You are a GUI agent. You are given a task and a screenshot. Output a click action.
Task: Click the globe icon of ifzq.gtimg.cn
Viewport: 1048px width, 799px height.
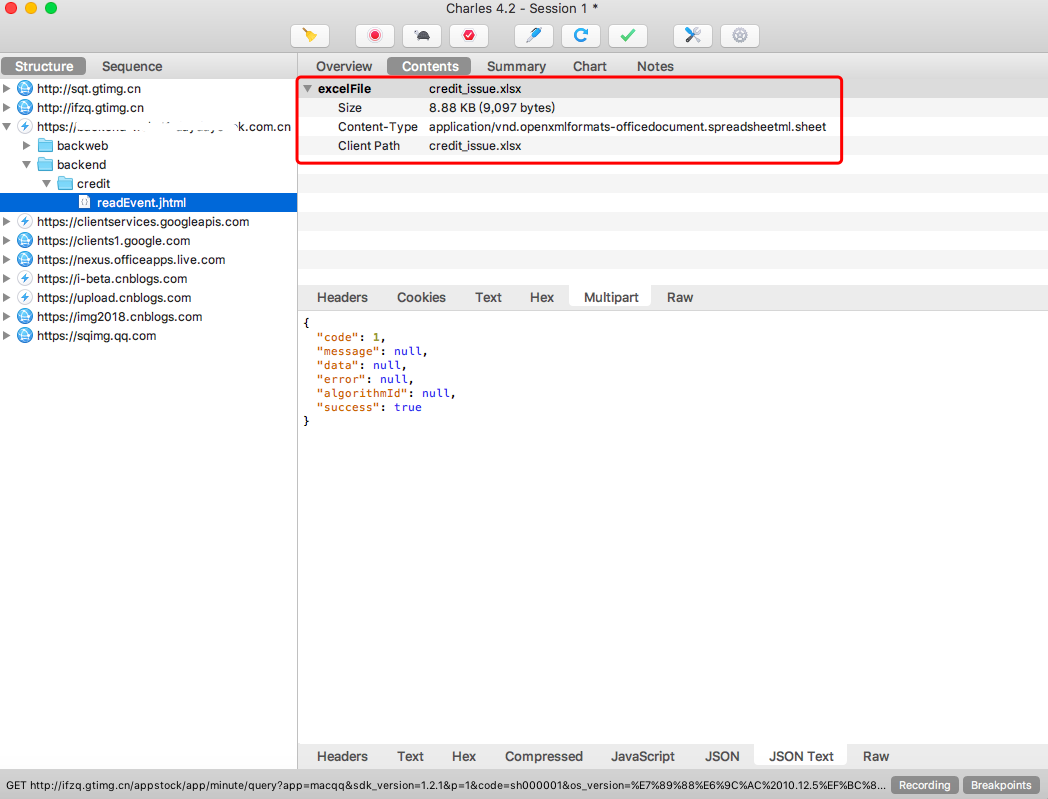tap(25, 107)
